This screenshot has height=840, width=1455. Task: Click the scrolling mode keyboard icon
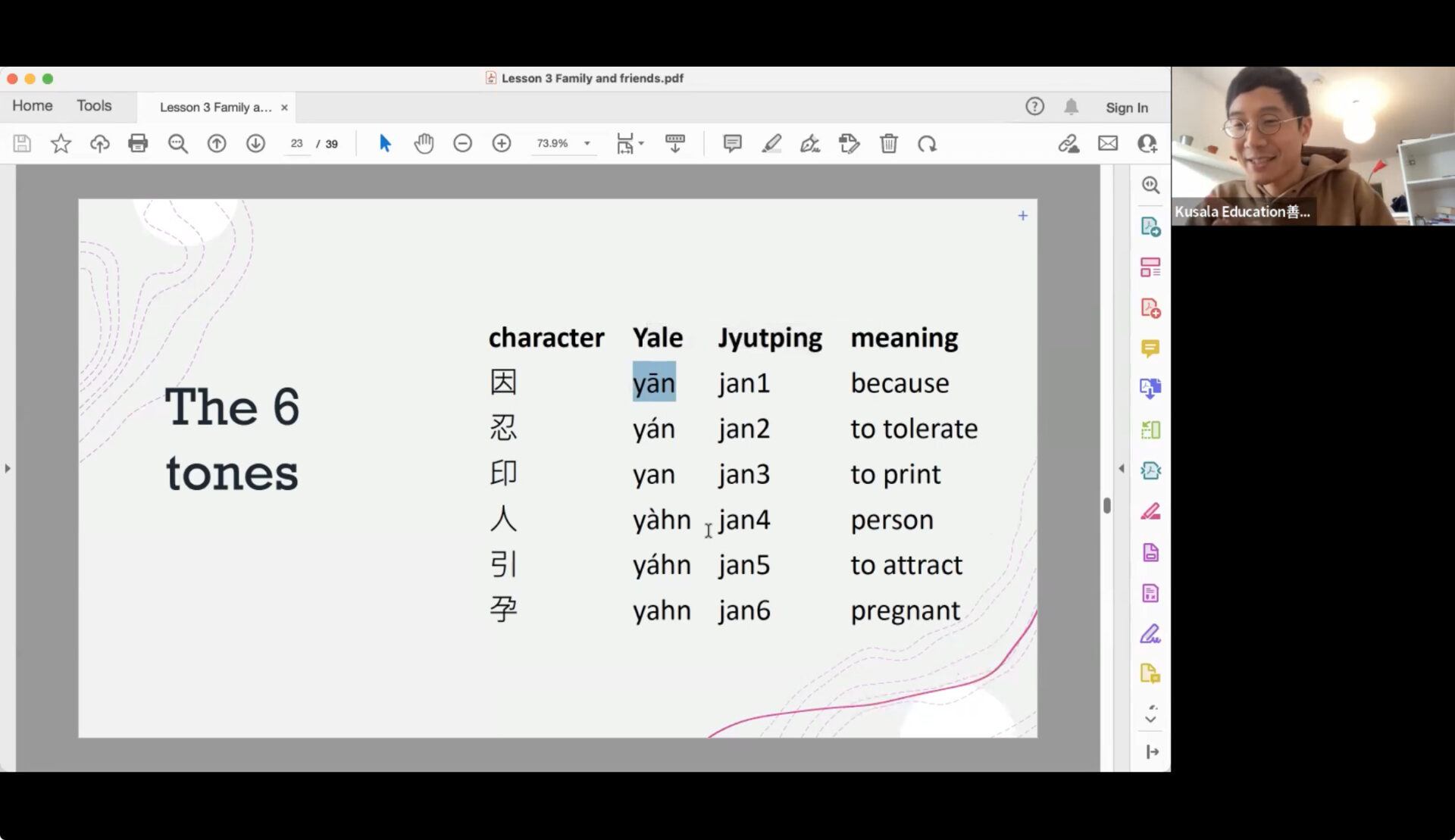[675, 143]
